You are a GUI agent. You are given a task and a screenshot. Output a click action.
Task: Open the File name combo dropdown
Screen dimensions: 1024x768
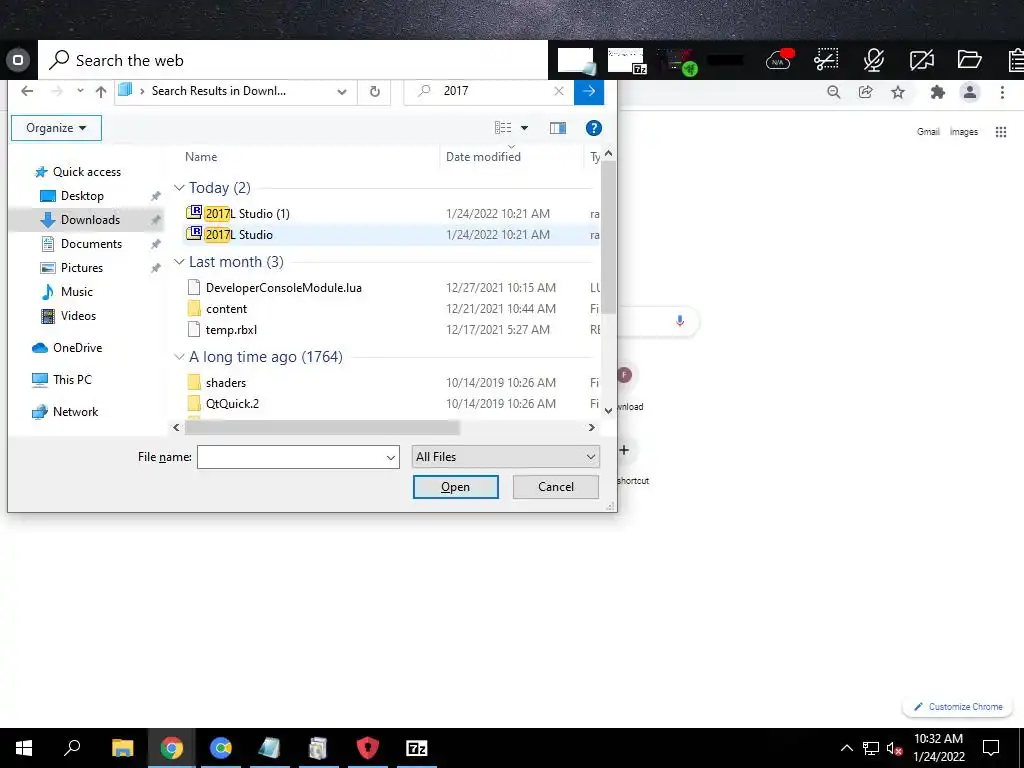pyautogui.click(x=391, y=457)
